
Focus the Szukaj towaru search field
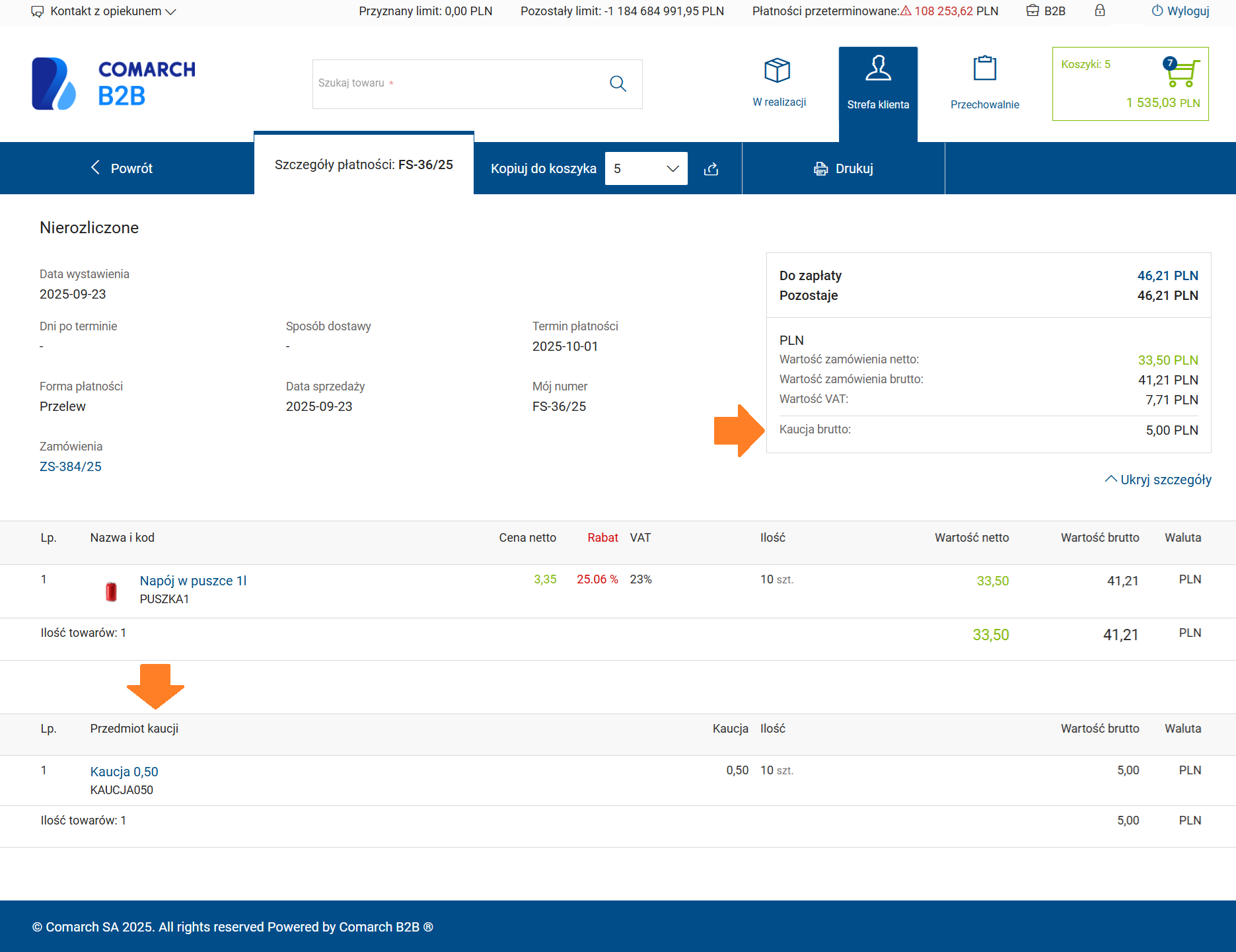pyautogui.click(x=456, y=84)
